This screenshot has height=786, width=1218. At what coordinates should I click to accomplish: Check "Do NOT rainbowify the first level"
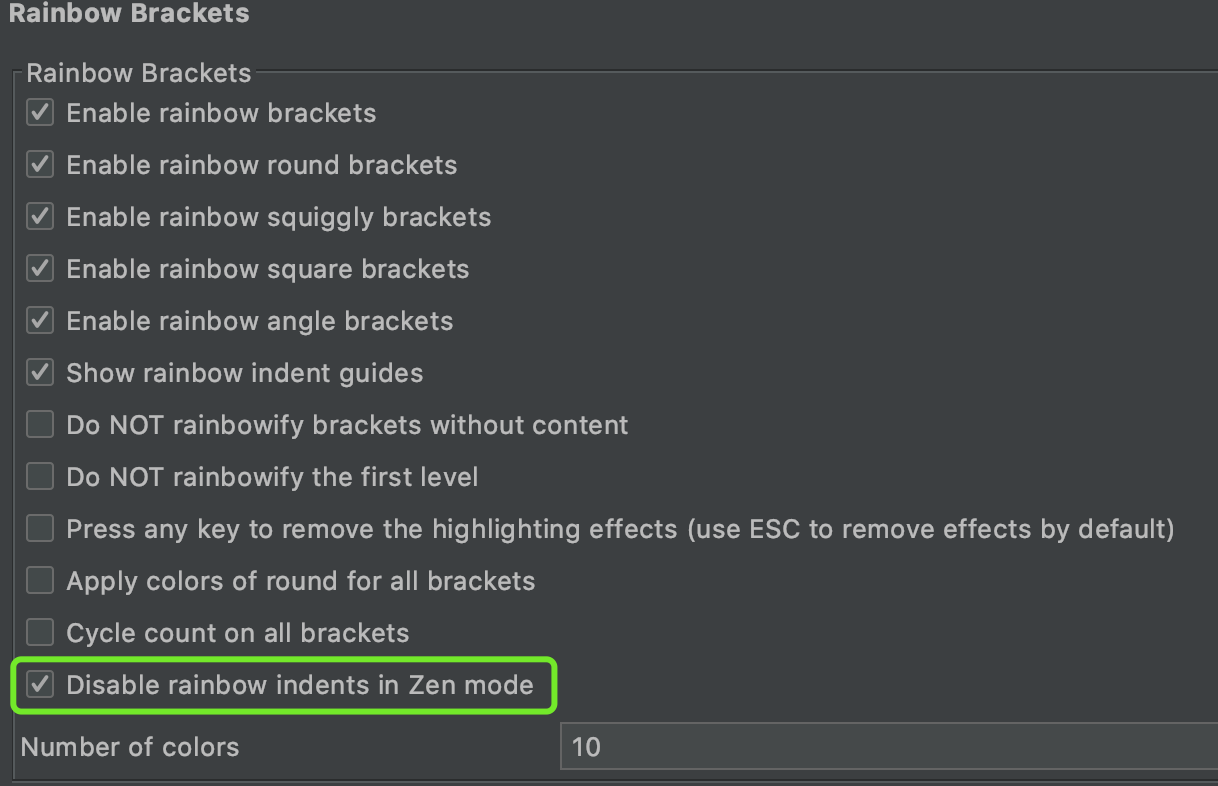39,476
